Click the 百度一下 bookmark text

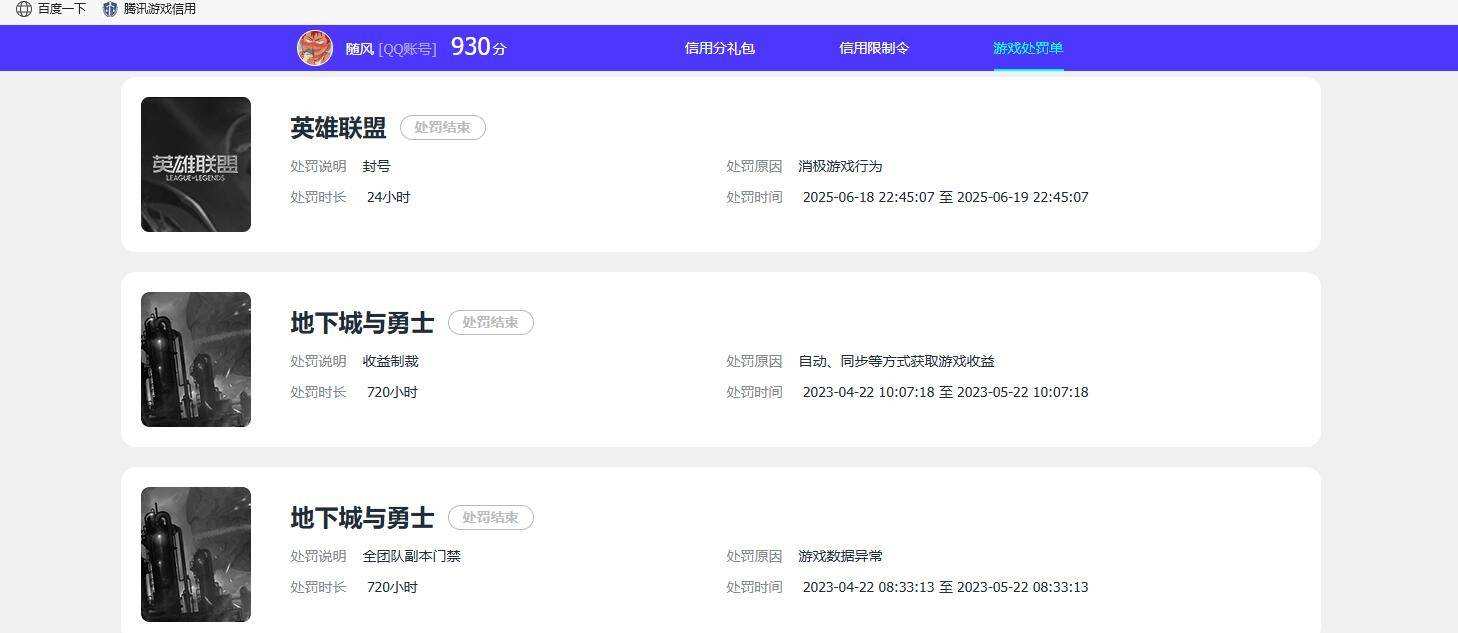(62, 9)
